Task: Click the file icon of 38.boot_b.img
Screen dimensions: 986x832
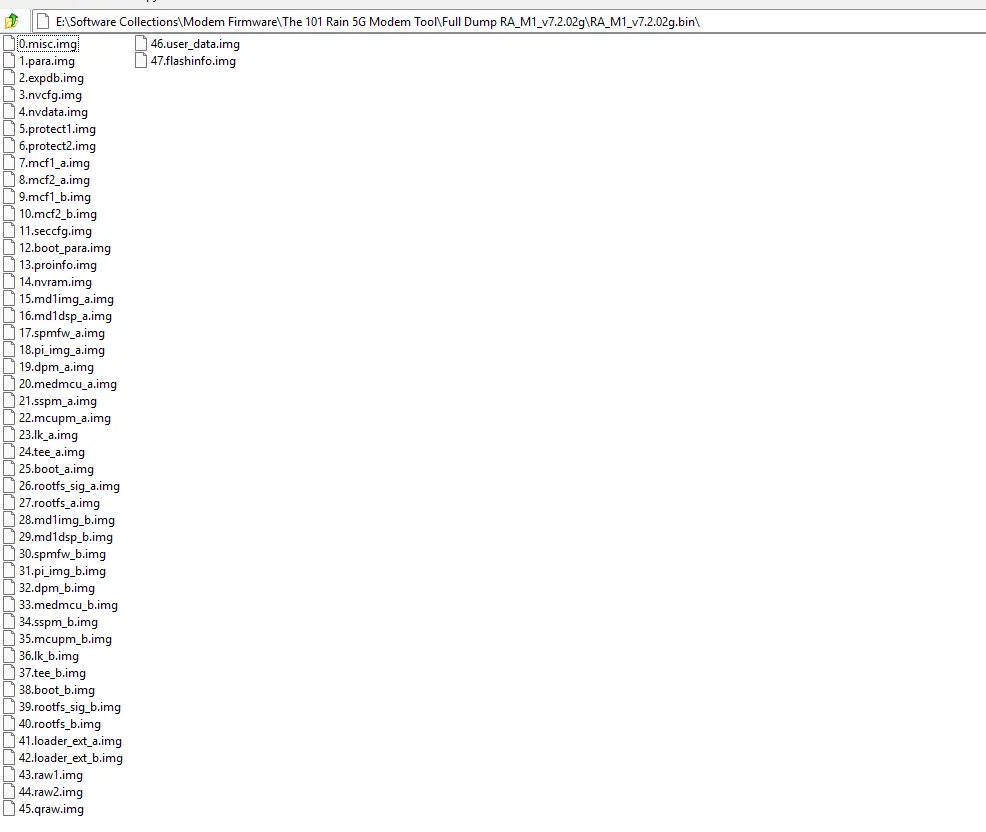Action: coord(9,689)
